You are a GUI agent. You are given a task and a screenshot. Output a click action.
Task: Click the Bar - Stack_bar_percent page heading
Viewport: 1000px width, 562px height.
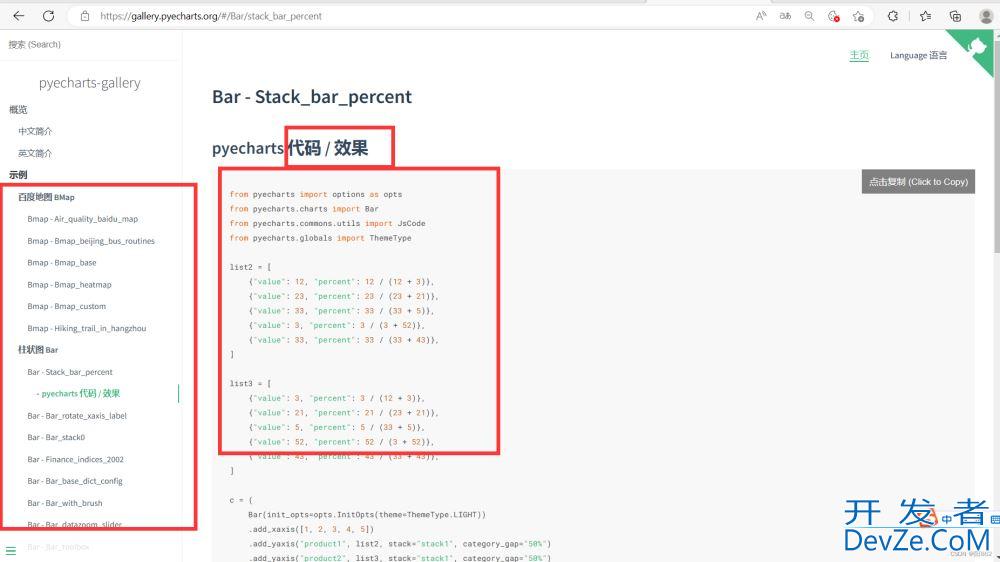click(x=312, y=97)
